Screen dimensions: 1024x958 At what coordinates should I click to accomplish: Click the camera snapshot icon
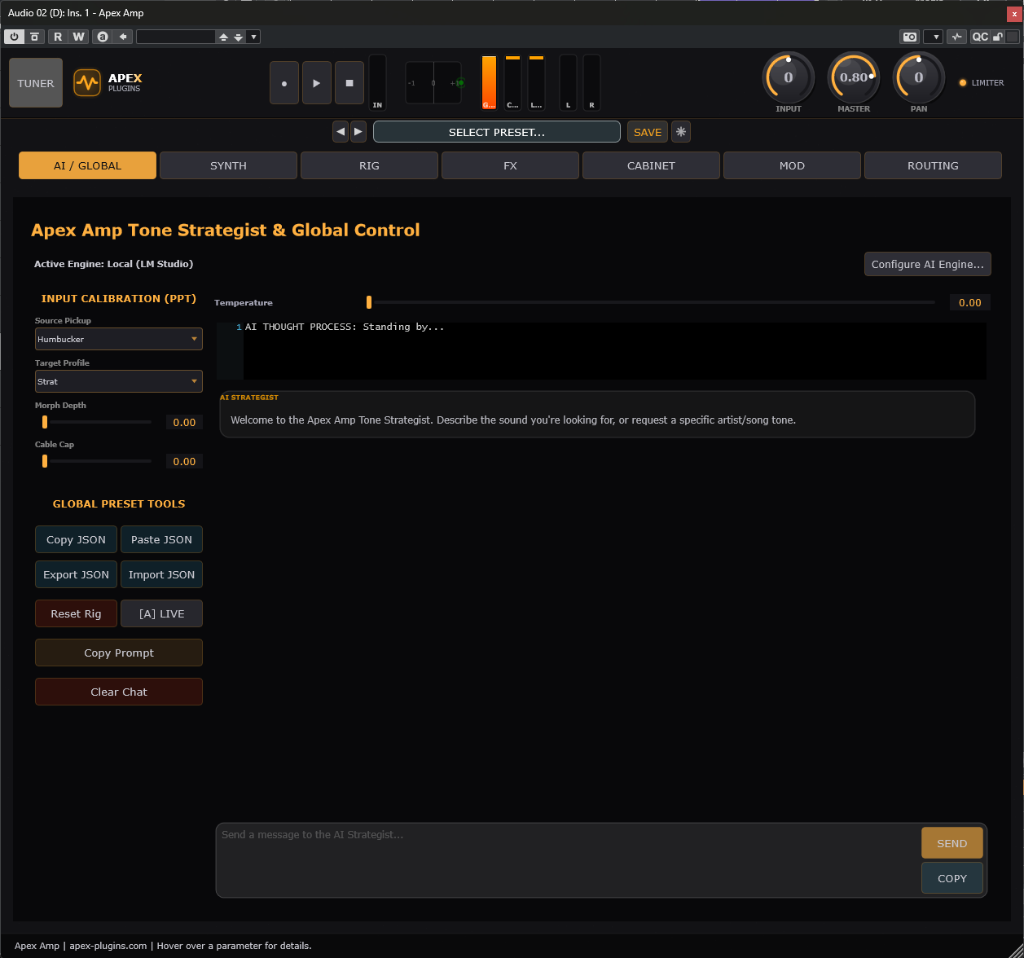pos(910,37)
